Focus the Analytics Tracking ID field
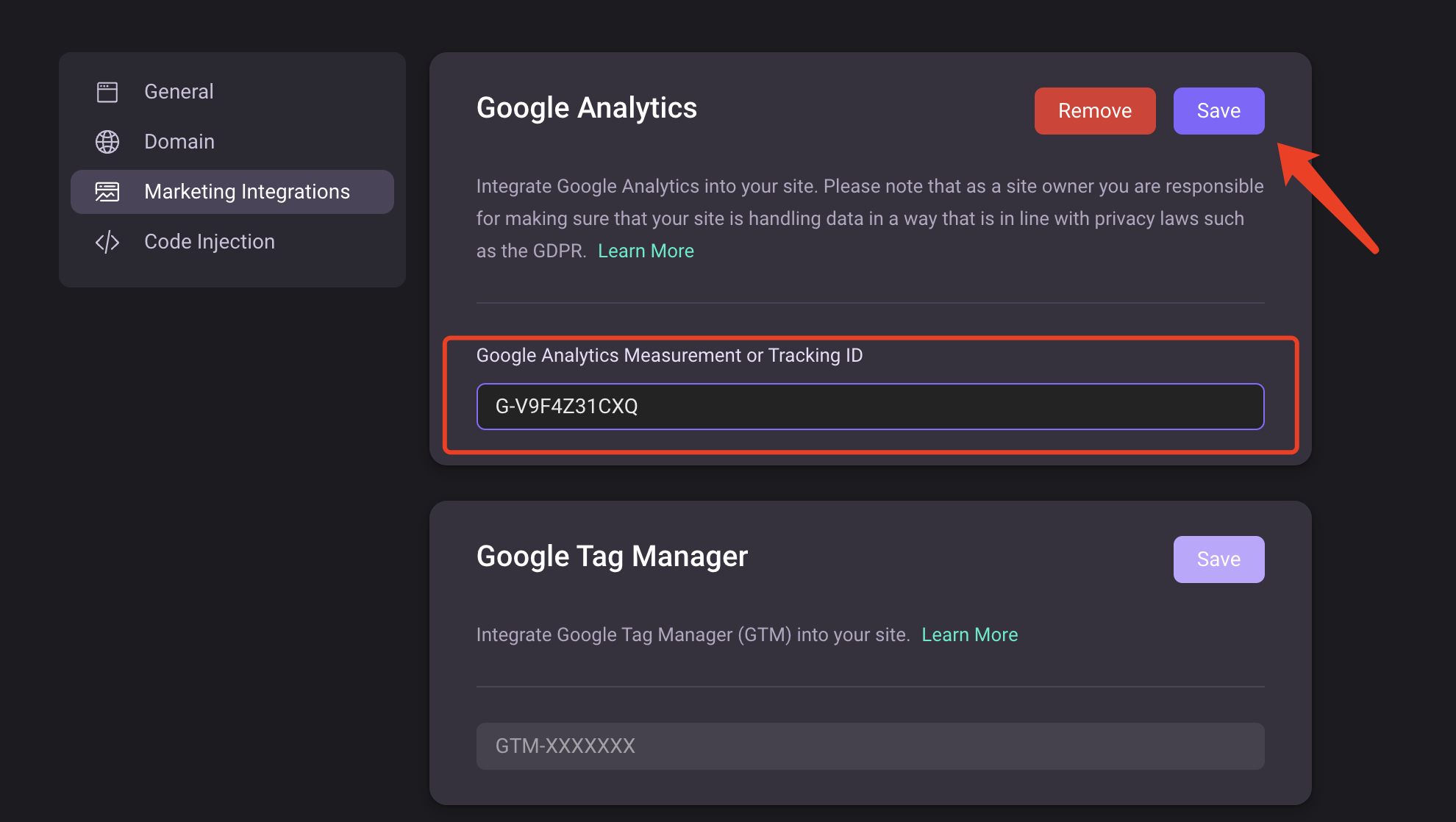Image resolution: width=1456 pixels, height=822 pixels. (870, 407)
